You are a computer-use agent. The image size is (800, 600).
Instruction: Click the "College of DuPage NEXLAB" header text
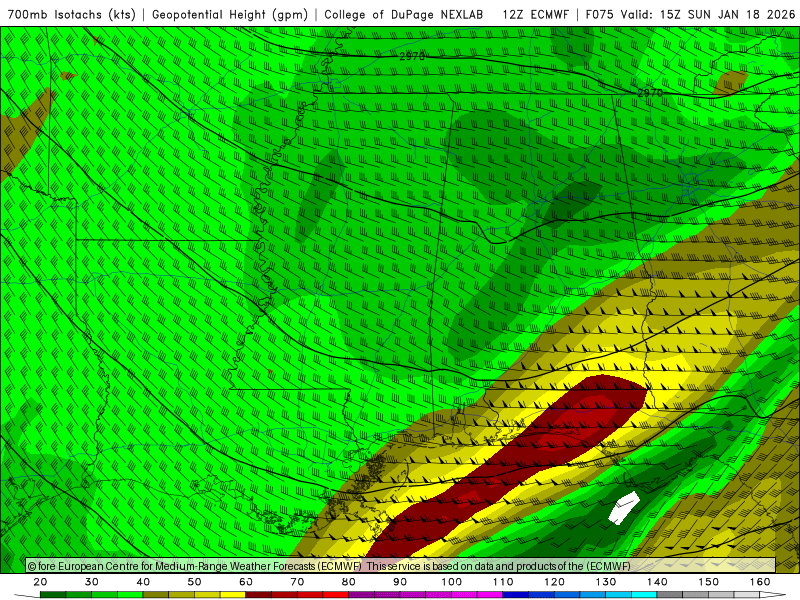pyautogui.click(x=404, y=15)
